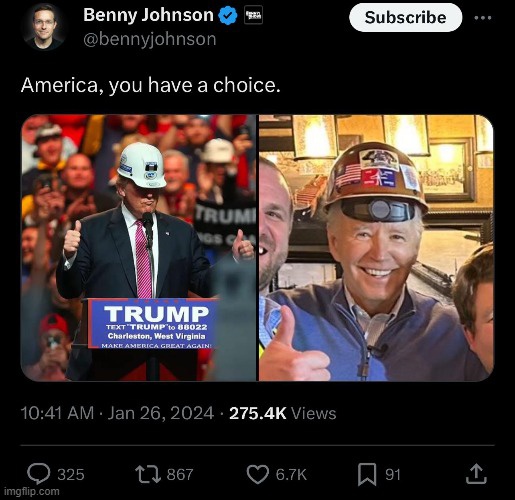Screen dimensions: 515x500
Task: Click the 6.7K likes count
Action: pyautogui.click(x=291, y=474)
